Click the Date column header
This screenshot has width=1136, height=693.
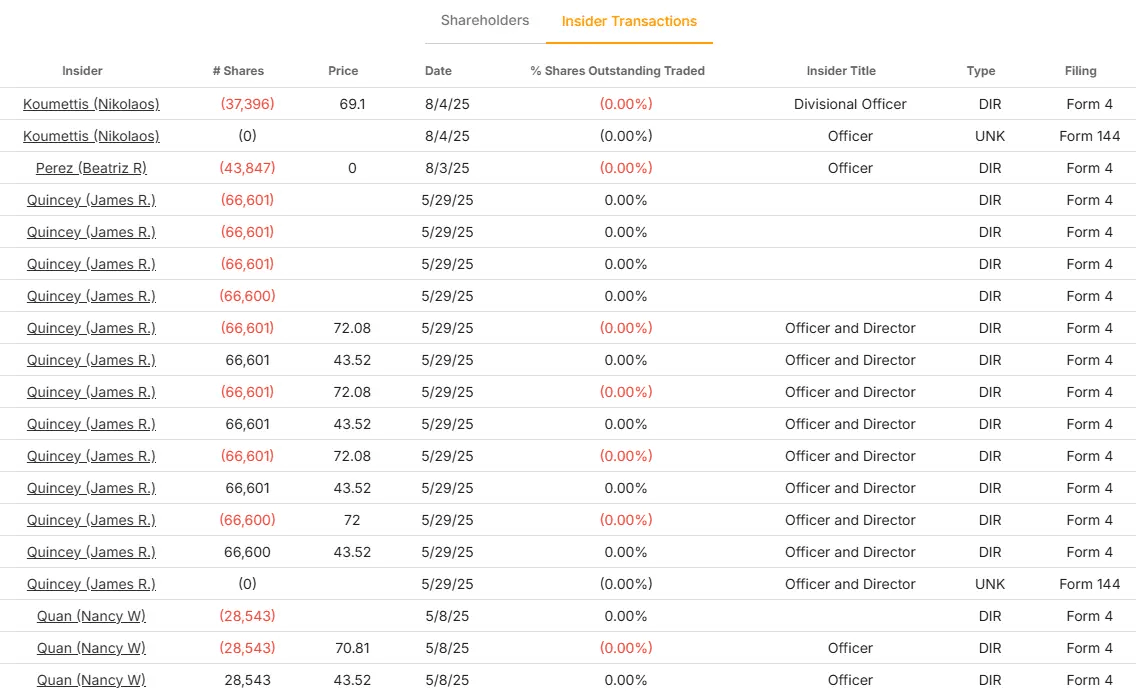[x=438, y=71]
